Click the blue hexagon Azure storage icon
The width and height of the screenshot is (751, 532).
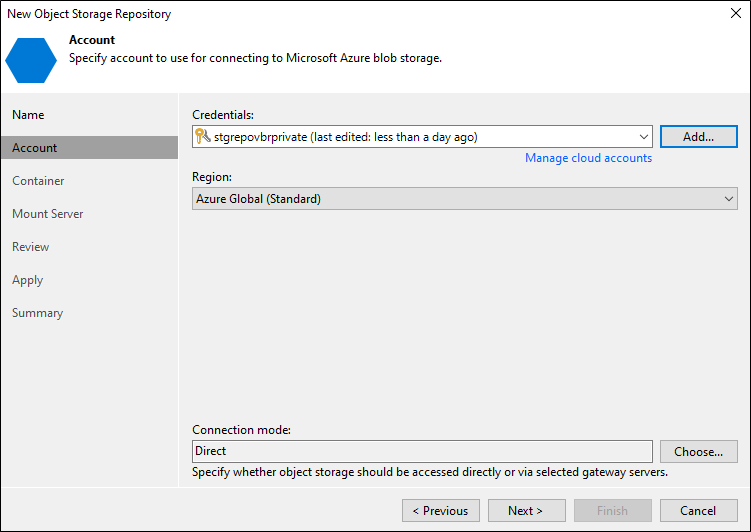(x=31, y=60)
